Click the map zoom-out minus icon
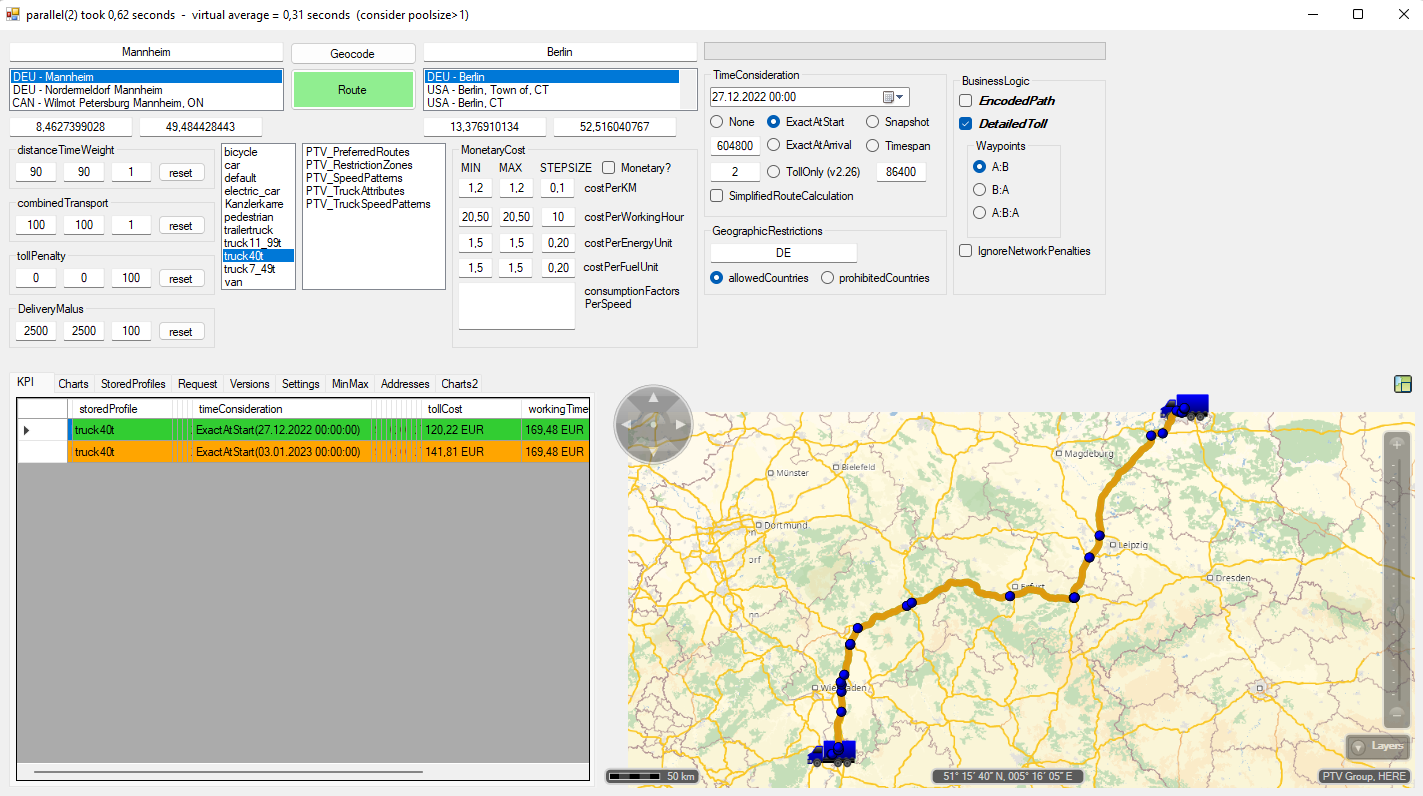The height and width of the screenshot is (796, 1423). (x=1397, y=714)
